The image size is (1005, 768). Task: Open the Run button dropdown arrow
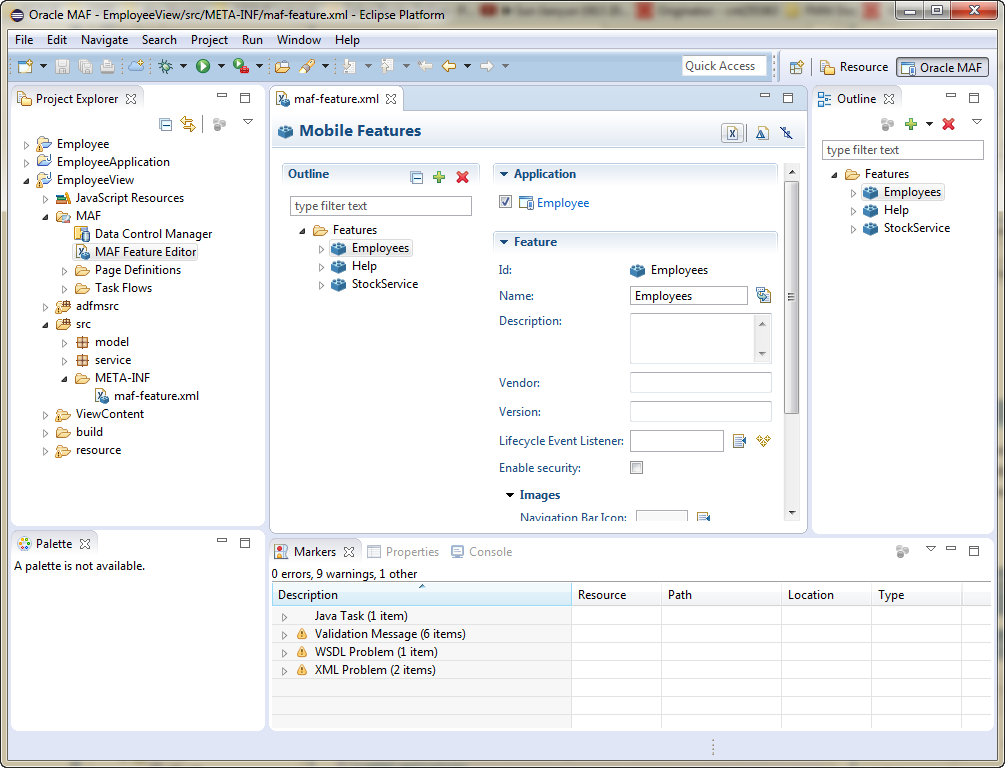221,66
